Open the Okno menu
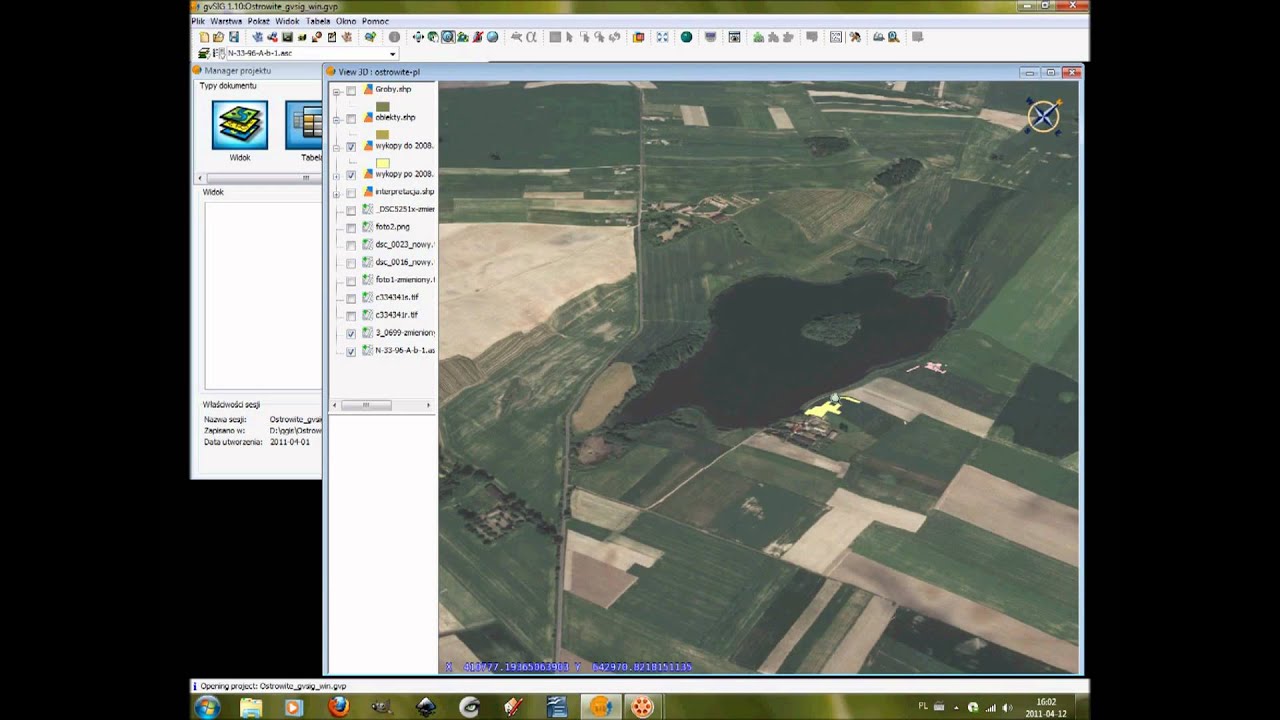This screenshot has width=1280, height=720. pos(346,21)
